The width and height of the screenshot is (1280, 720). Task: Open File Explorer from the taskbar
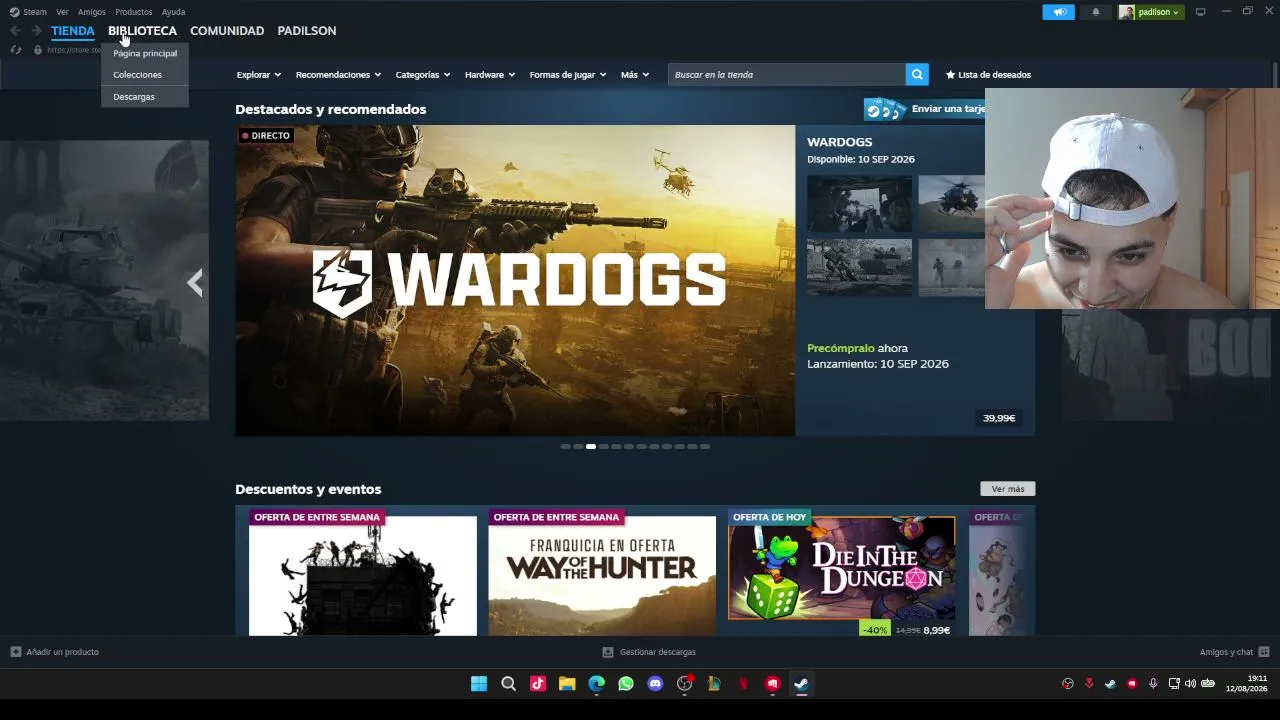point(567,684)
